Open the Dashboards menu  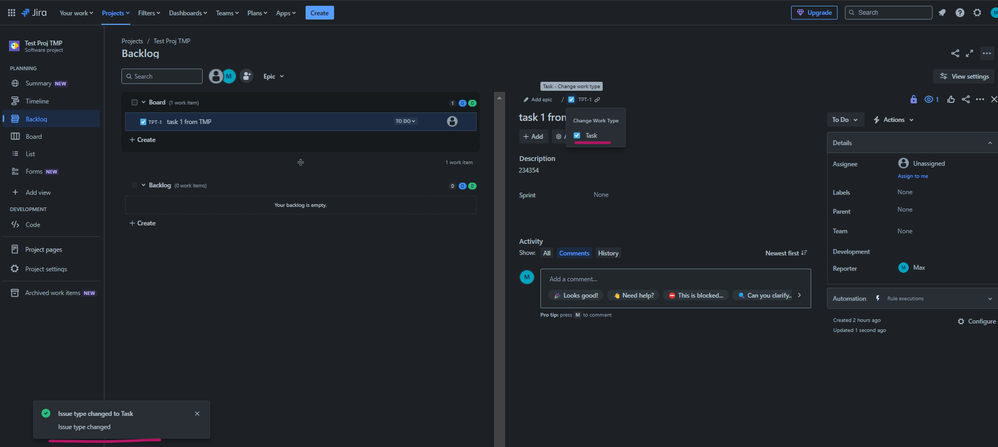pos(188,13)
